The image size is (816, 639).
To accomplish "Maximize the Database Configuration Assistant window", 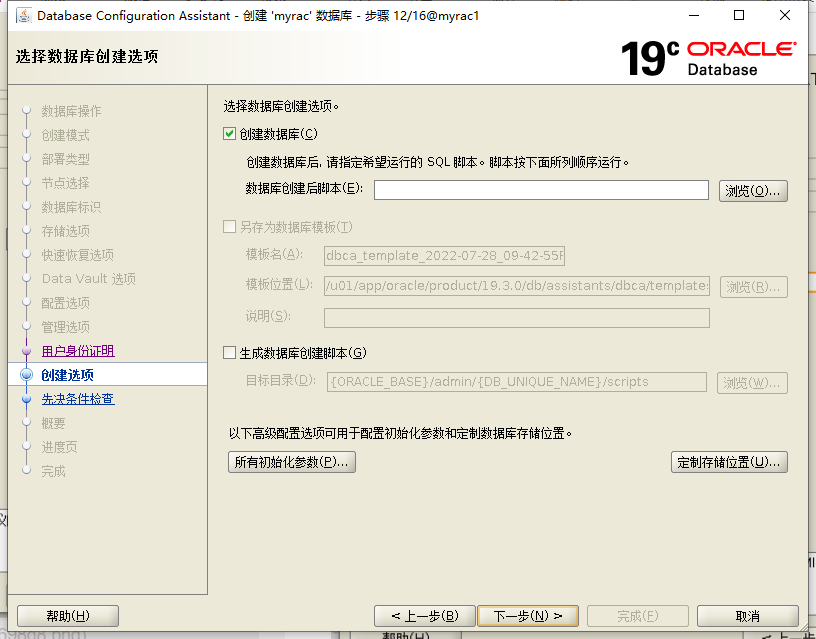I will pyautogui.click(x=738, y=16).
